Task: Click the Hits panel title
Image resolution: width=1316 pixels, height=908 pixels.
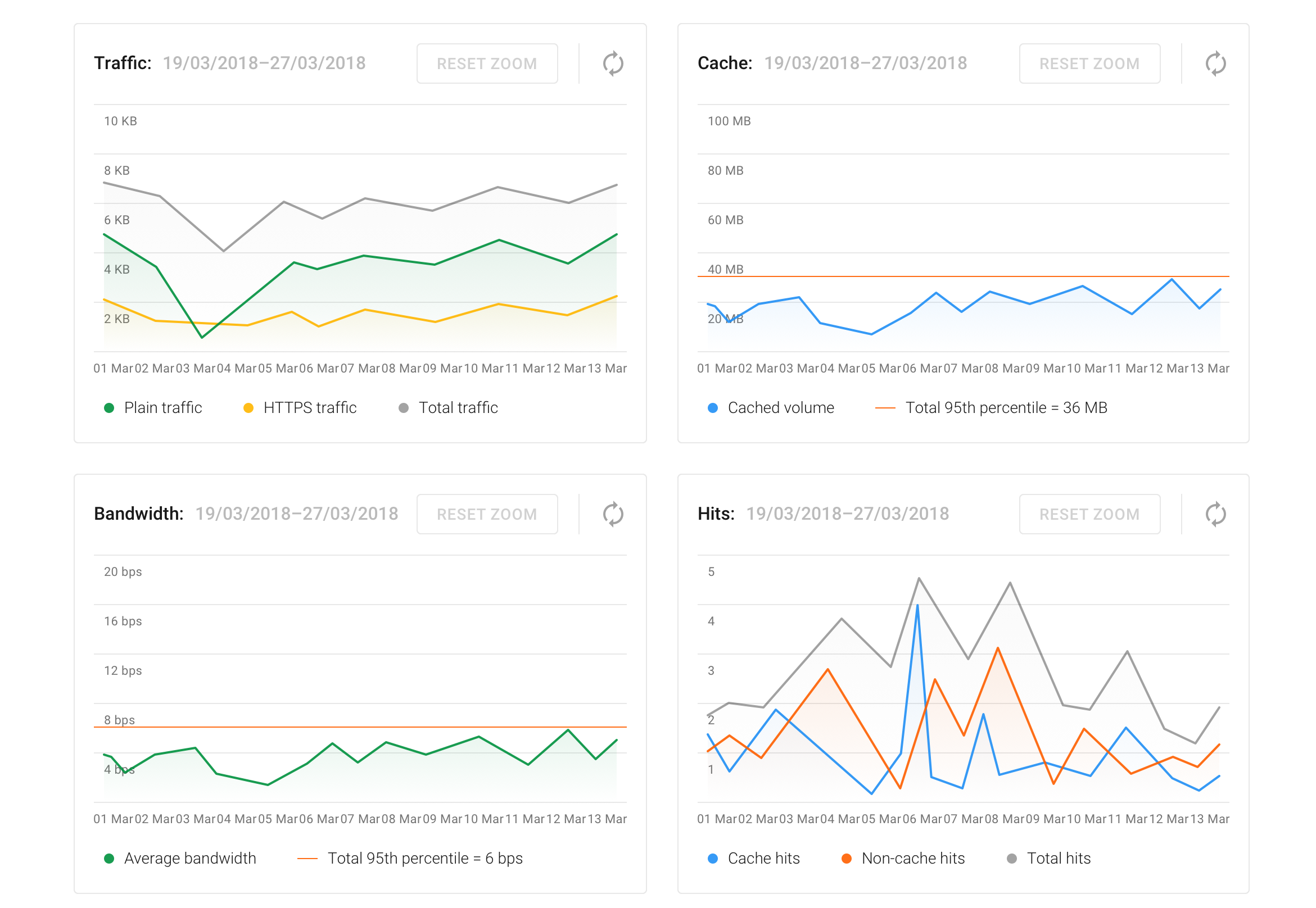Action: point(716,514)
